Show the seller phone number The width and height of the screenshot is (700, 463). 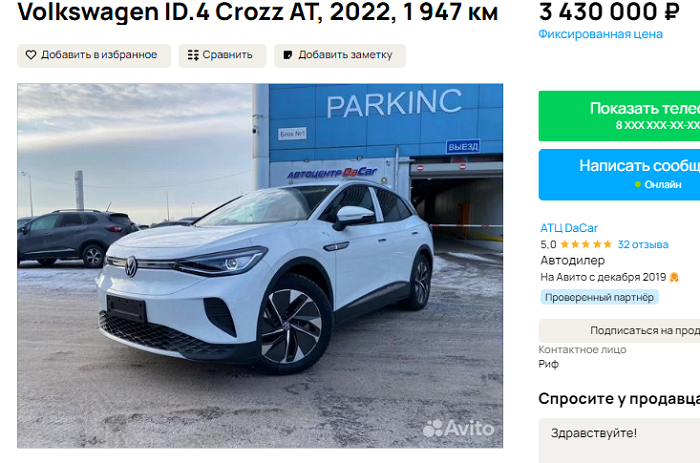point(619,116)
